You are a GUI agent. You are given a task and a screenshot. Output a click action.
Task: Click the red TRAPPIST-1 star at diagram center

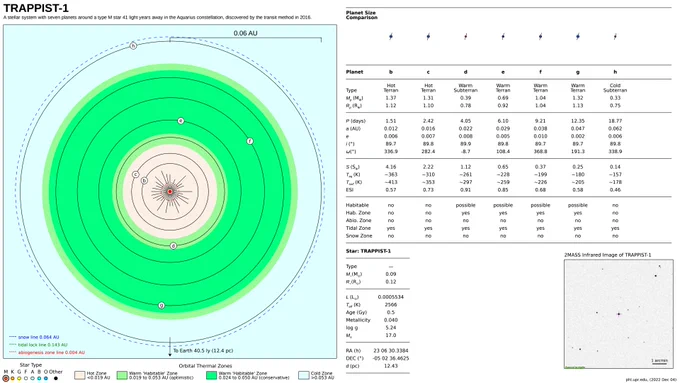pos(170,192)
